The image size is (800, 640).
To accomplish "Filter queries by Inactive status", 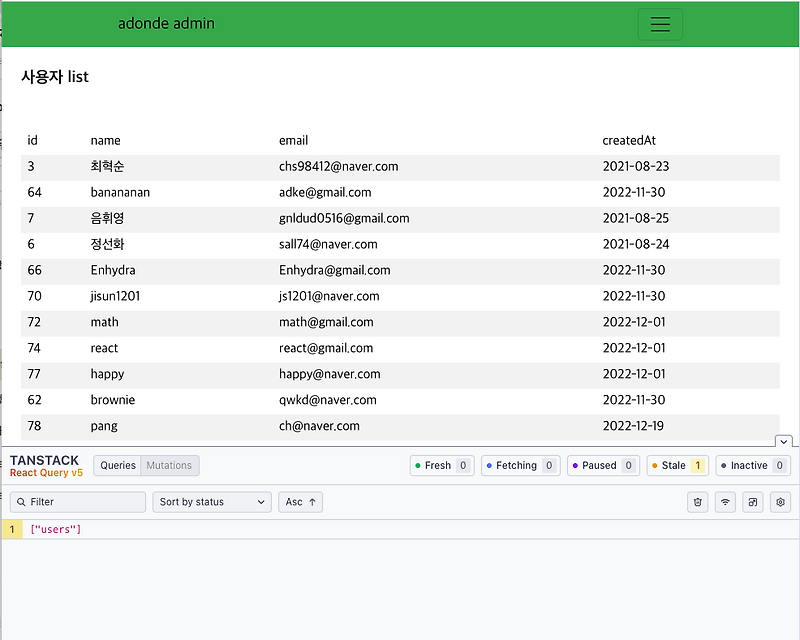I will 752,465.
